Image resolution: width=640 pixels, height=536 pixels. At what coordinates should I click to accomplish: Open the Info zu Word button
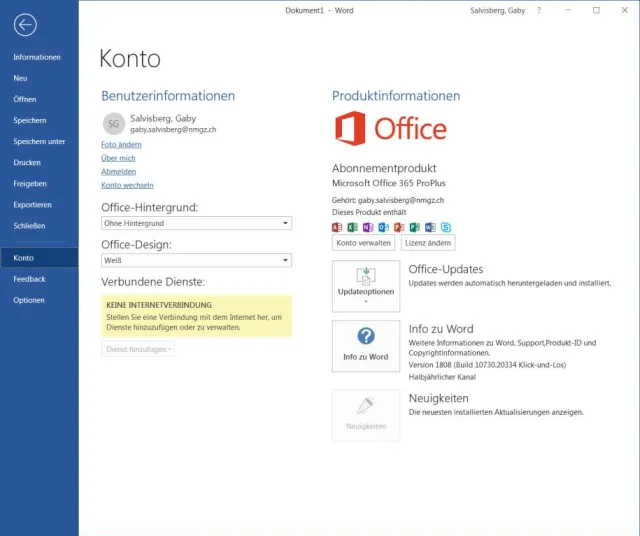pyautogui.click(x=366, y=345)
